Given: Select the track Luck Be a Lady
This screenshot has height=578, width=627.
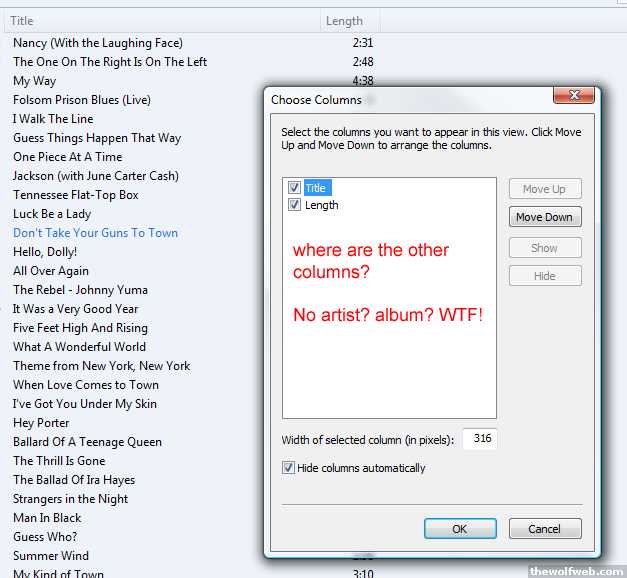Looking at the screenshot, I should pos(52,214).
